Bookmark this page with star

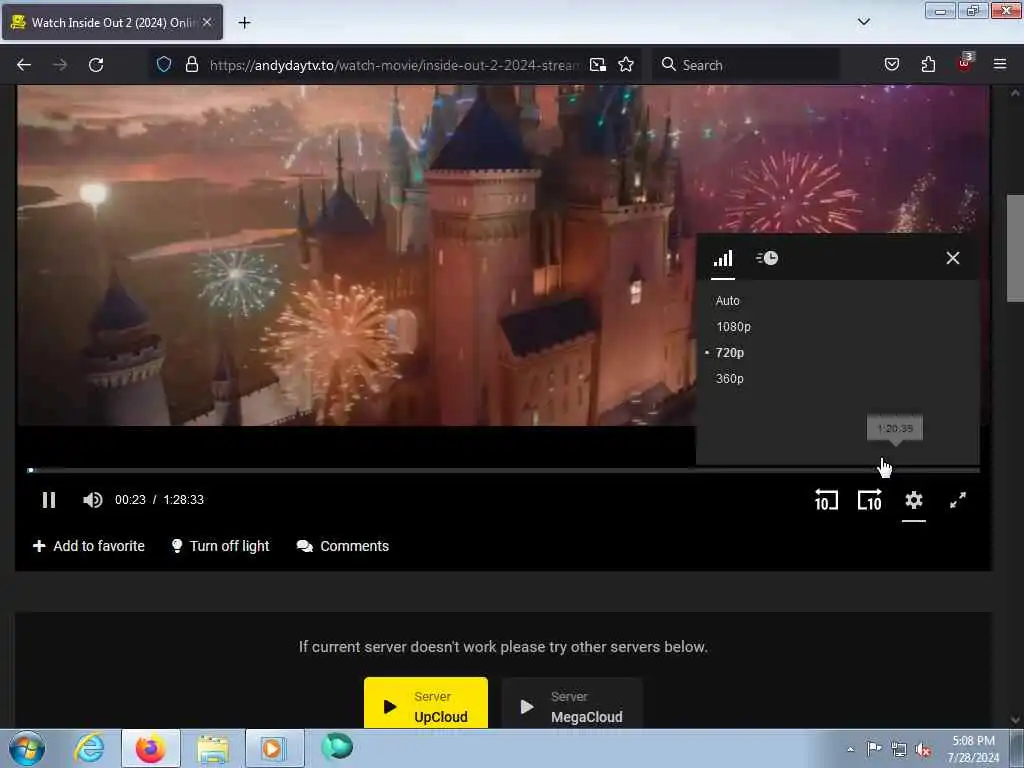[626, 65]
